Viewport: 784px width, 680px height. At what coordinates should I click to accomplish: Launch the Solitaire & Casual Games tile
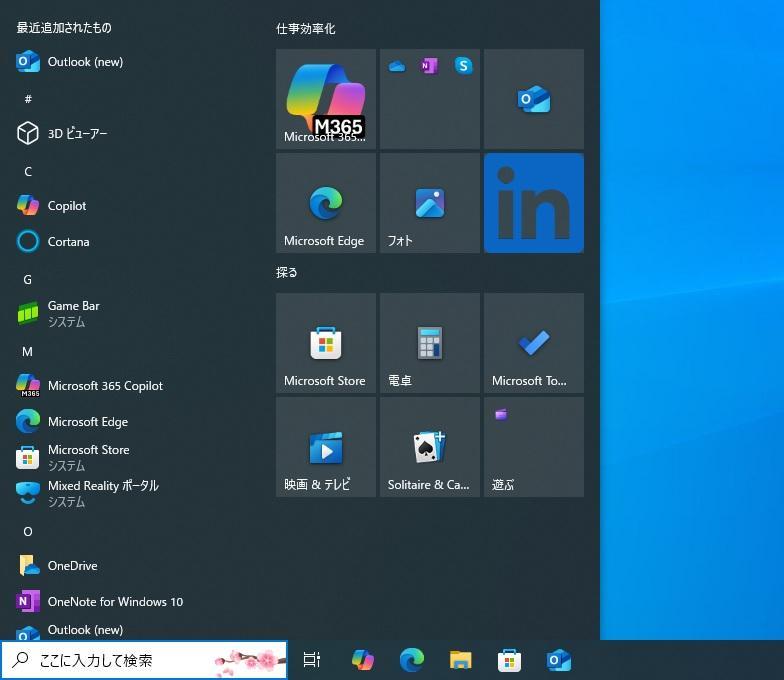(430, 447)
